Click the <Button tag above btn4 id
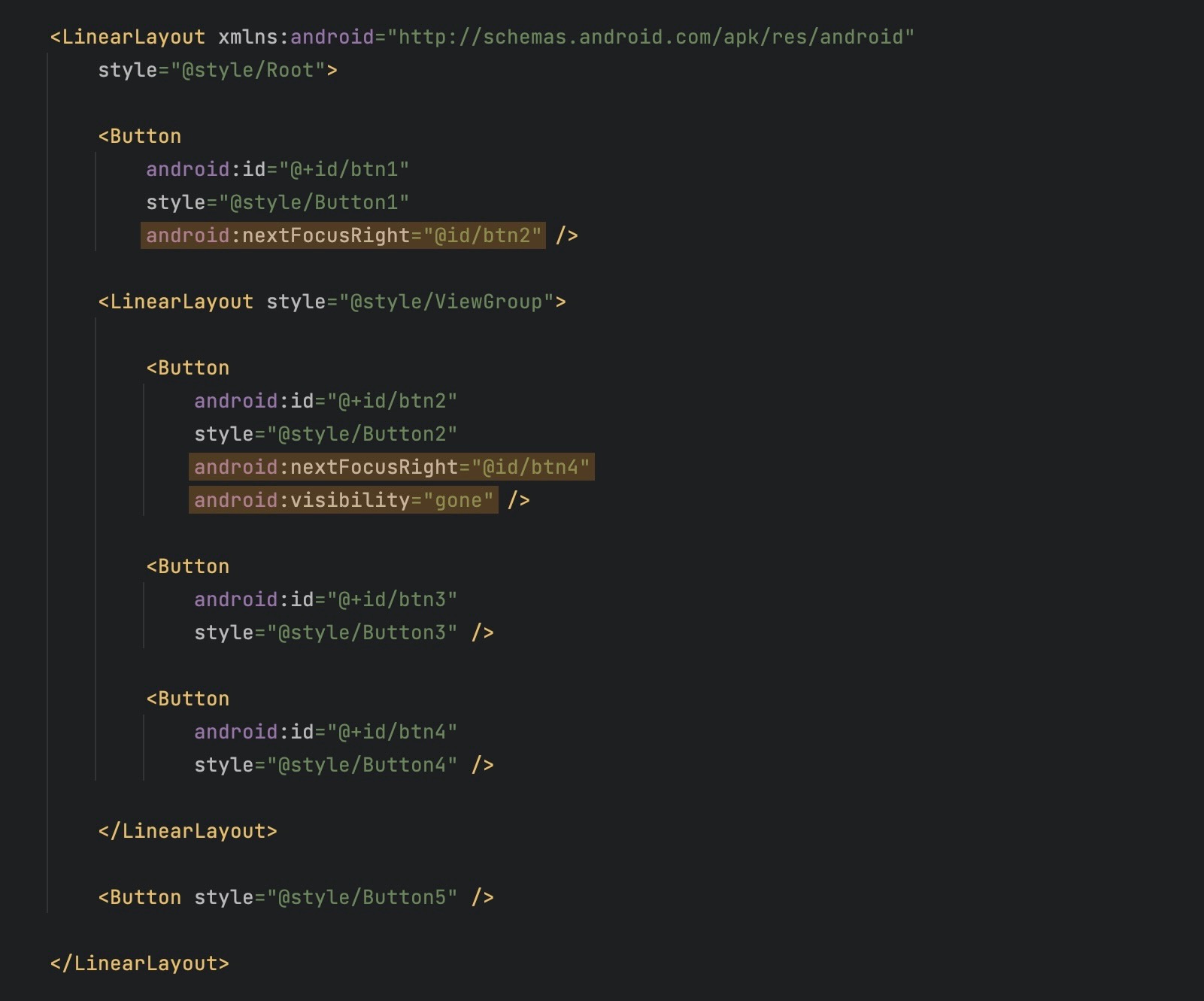This screenshot has width=1204, height=1001. coord(187,699)
